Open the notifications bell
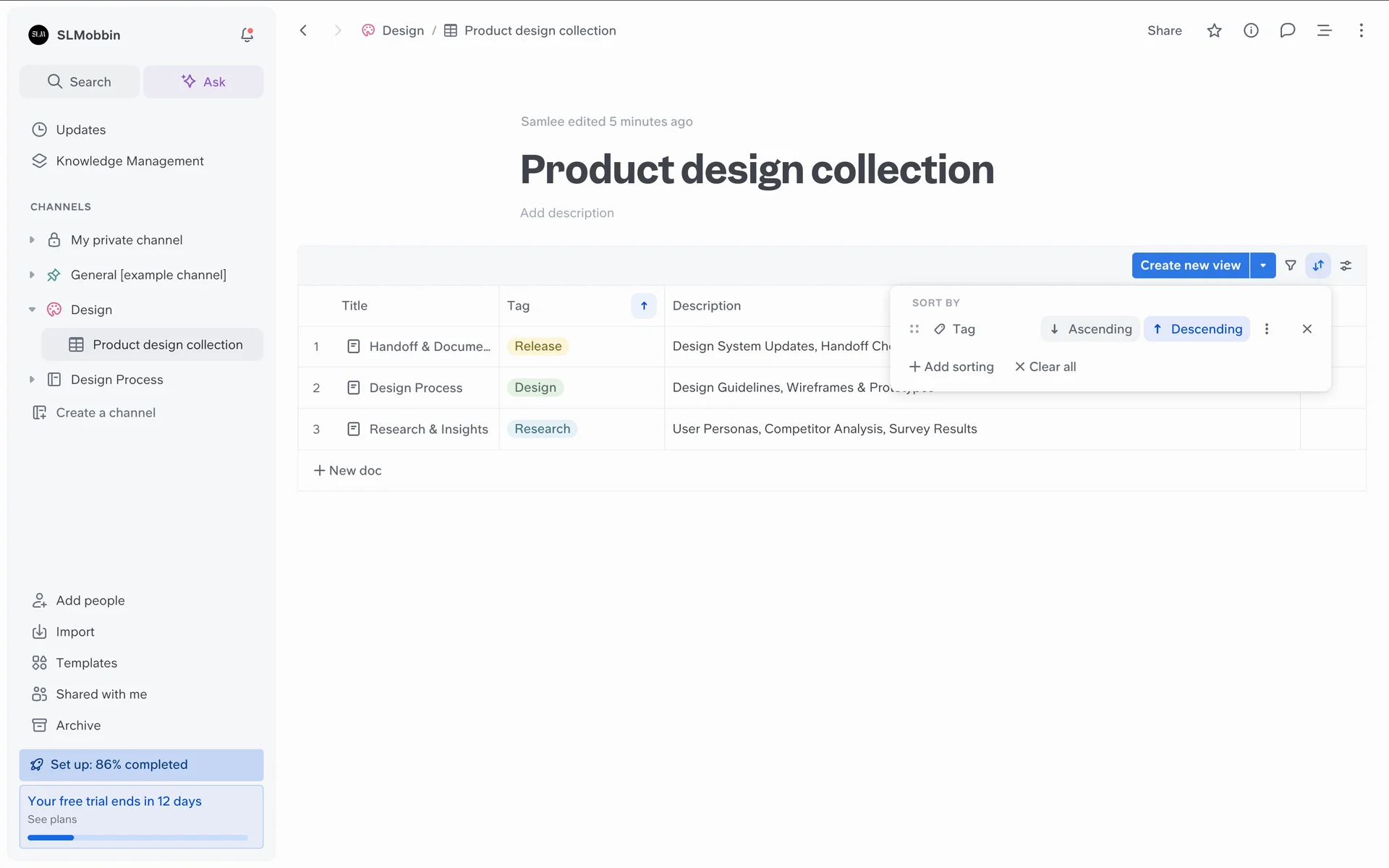The width and height of the screenshot is (1389, 868). pos(247,35)
